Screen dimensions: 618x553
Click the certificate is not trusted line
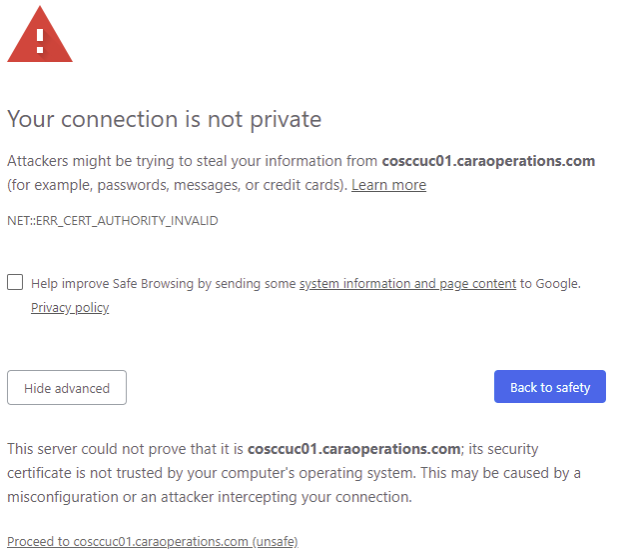293,473
